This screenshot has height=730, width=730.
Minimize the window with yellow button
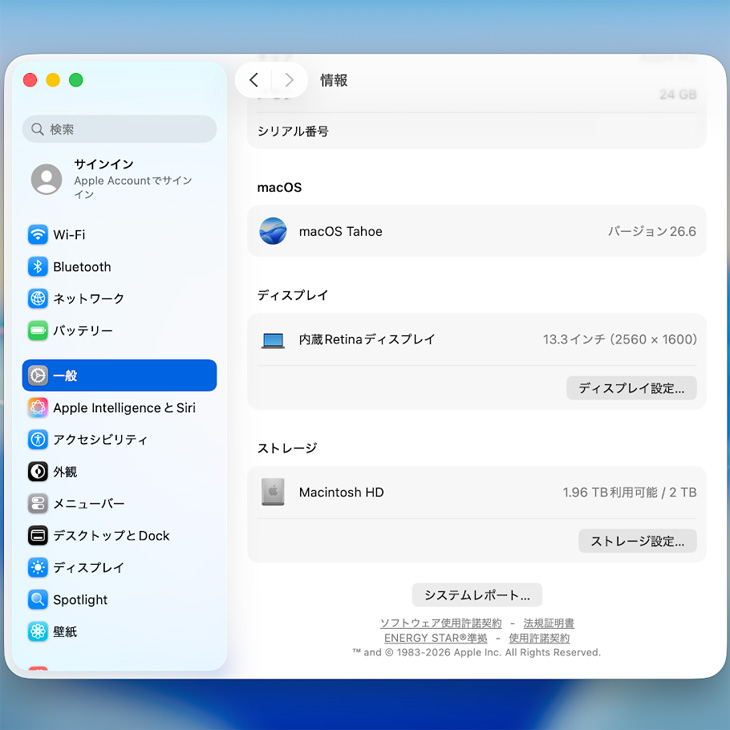point(53,80)
